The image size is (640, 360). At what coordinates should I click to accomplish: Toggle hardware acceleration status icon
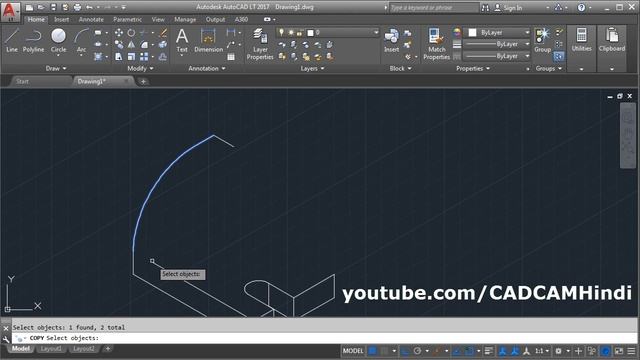click(x=606, y=351)
